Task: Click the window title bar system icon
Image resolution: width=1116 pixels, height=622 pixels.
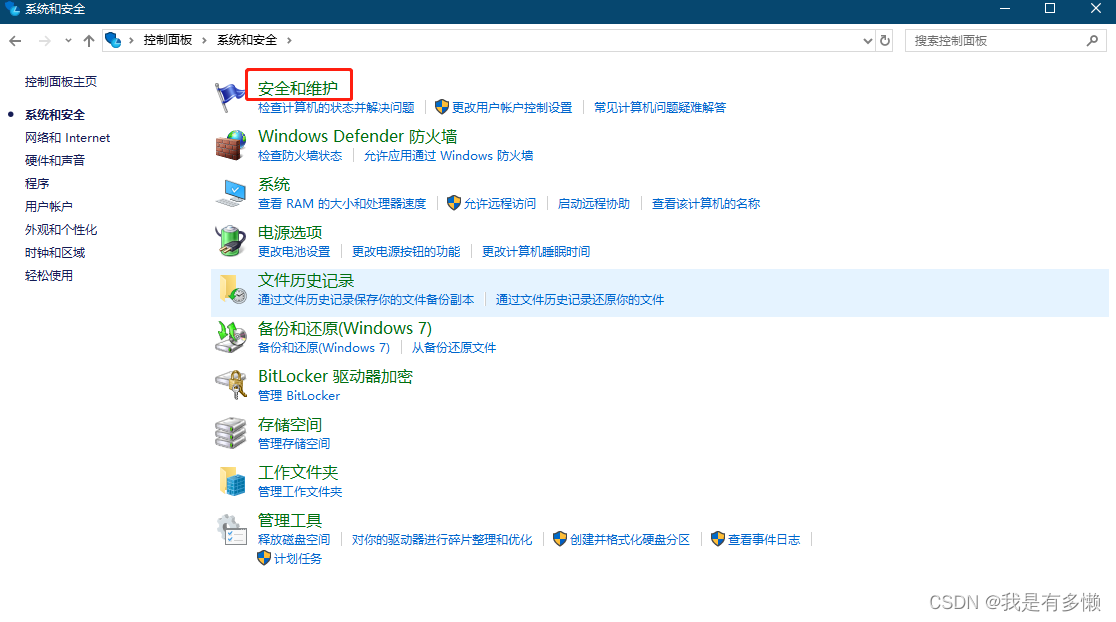Action: [x=12, y=9]
